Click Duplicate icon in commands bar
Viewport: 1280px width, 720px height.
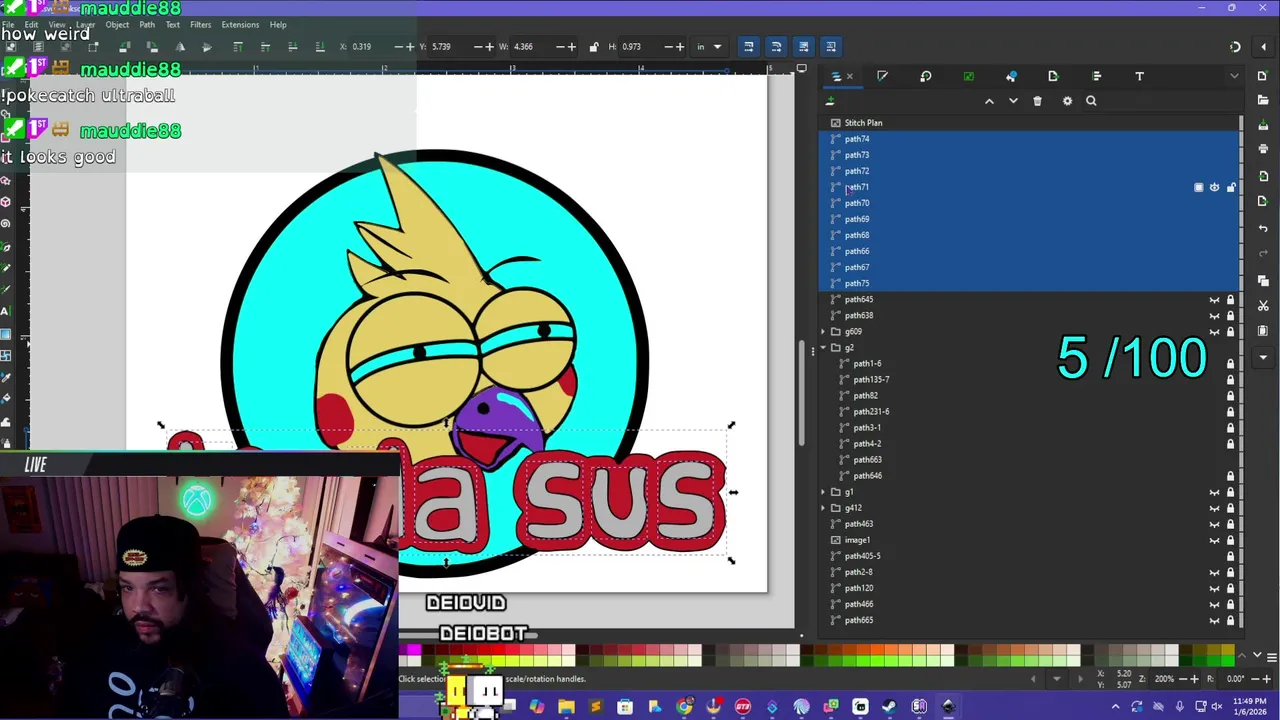coord(1263,279)
